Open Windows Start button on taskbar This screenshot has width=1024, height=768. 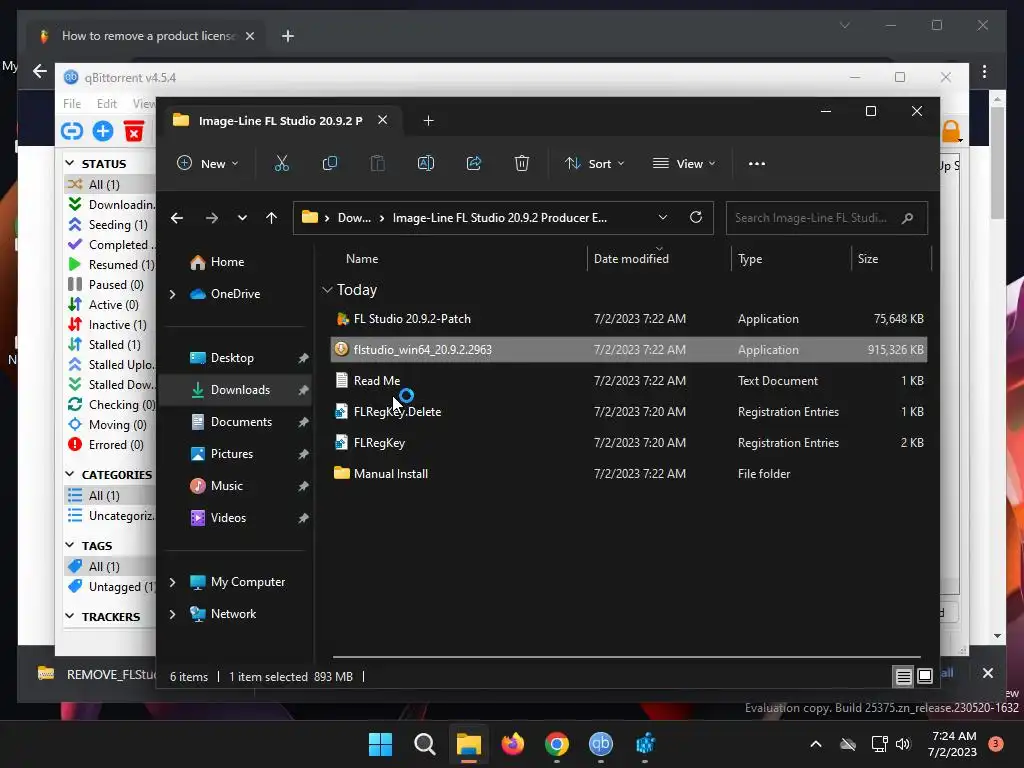click(380, 744)
